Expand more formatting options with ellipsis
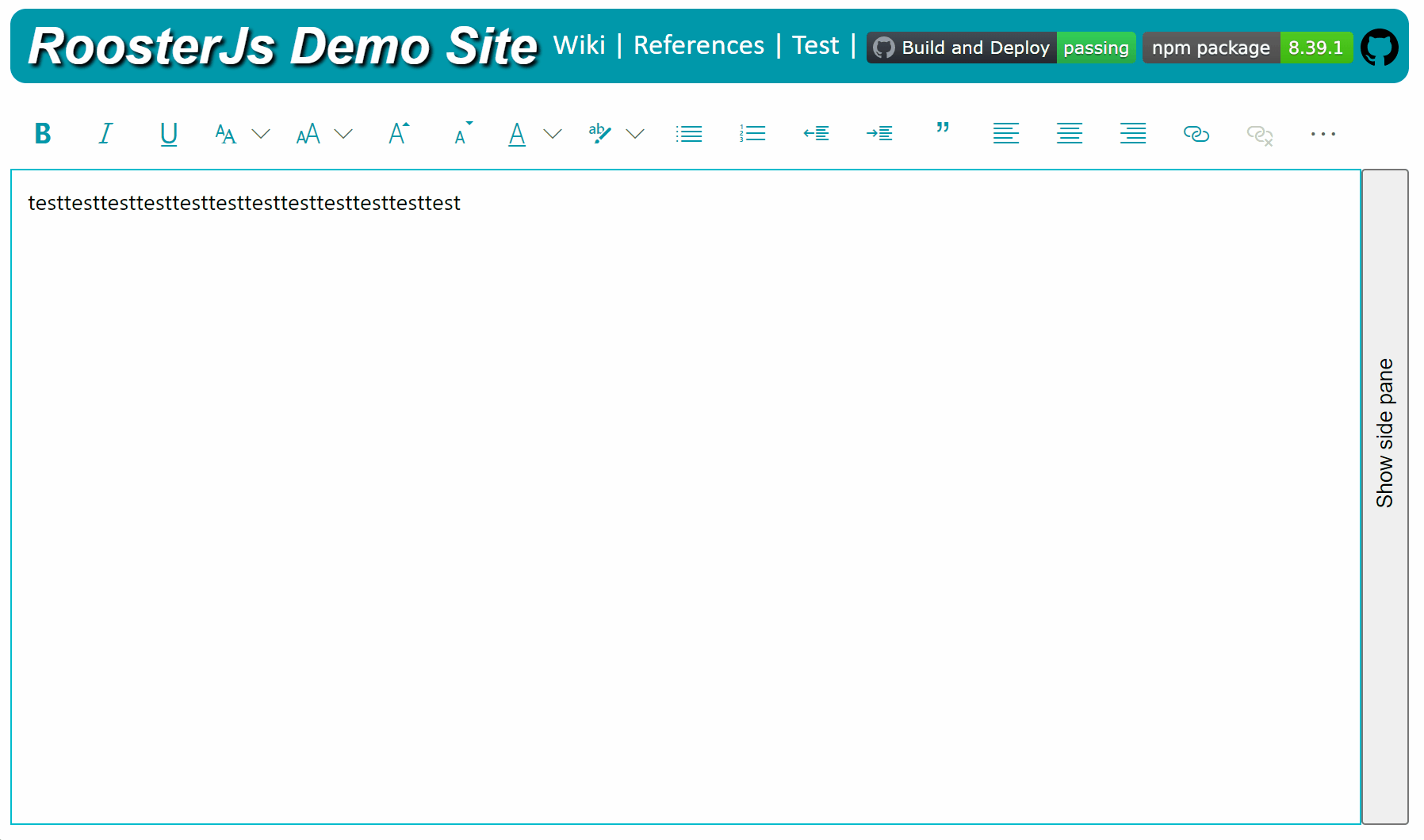 pos(1322,133)
